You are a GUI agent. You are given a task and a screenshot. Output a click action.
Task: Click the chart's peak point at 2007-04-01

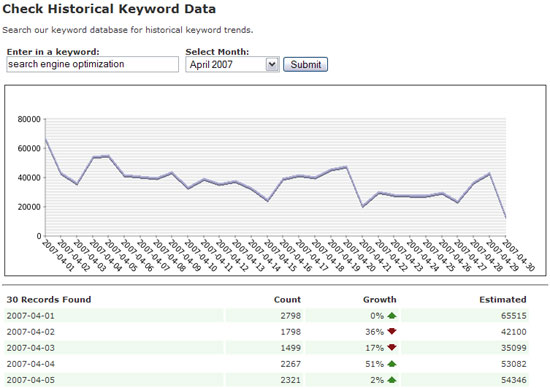tap(46, 140)
